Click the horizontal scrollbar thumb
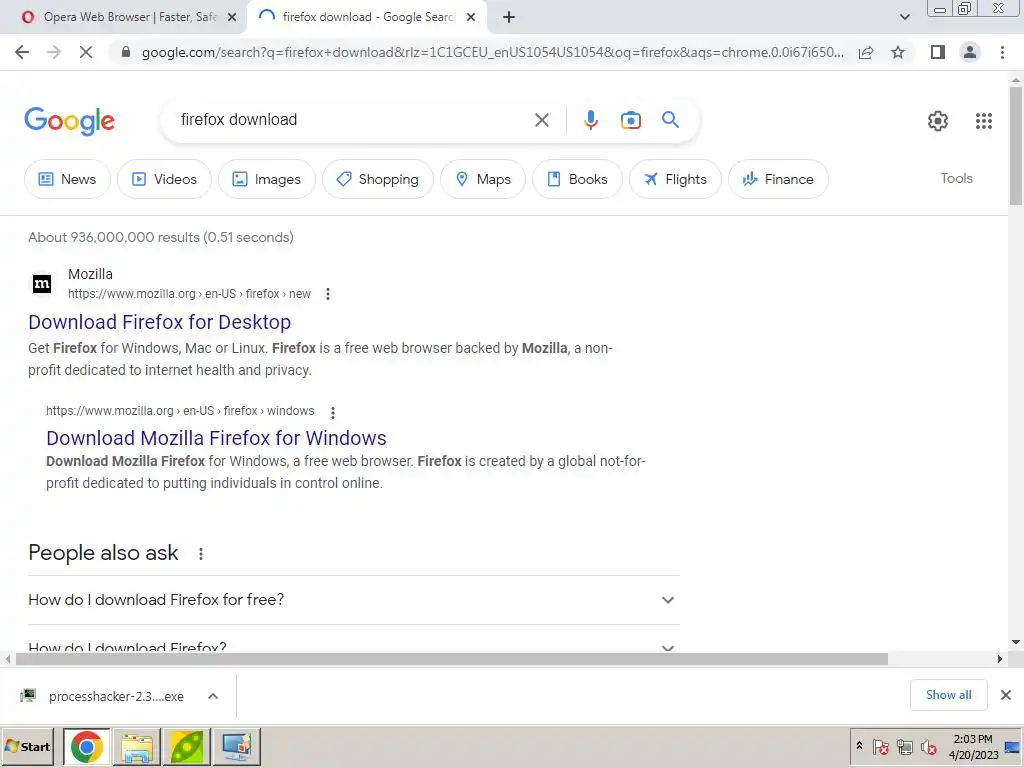This screenshot has height=768, width=1024. pyautogui.click(x=451, y=659)
